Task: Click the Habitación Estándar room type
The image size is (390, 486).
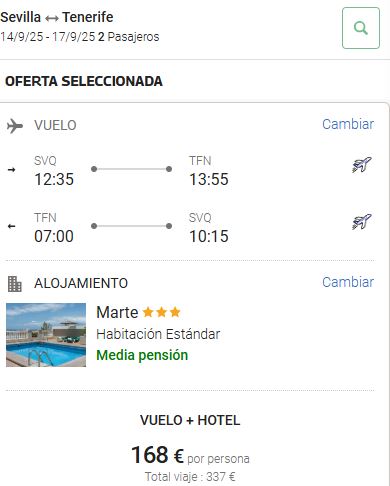Action: pyautogui.click(x=158, y=334)
